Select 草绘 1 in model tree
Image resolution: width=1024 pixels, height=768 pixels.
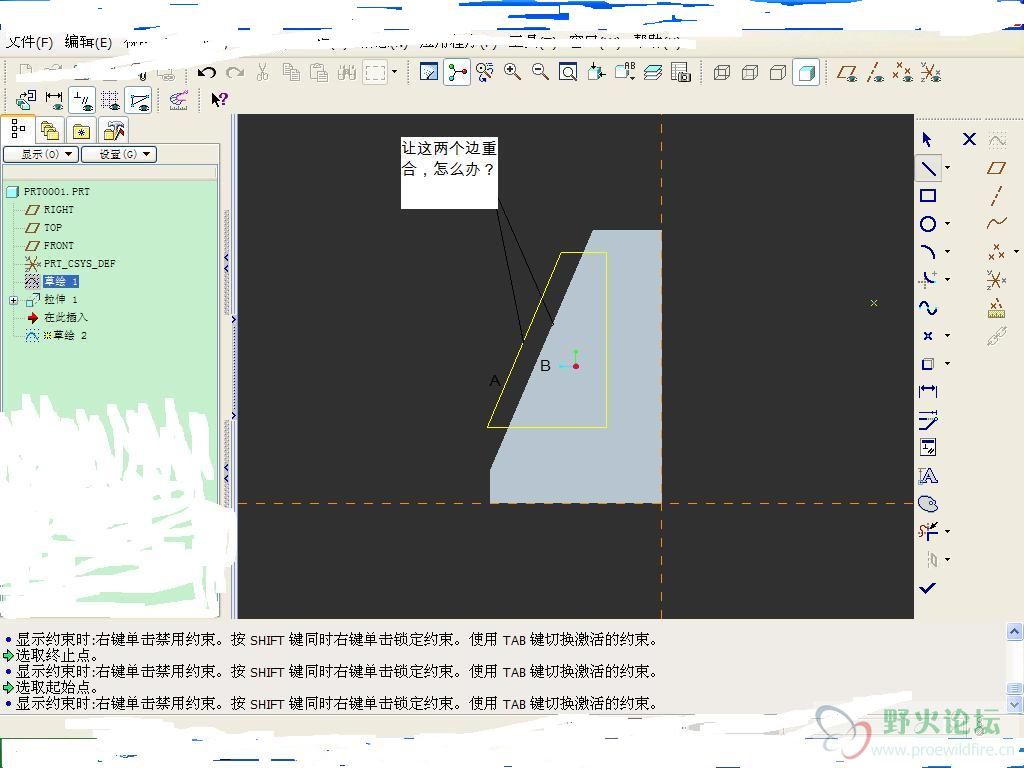tap(61, 281)
